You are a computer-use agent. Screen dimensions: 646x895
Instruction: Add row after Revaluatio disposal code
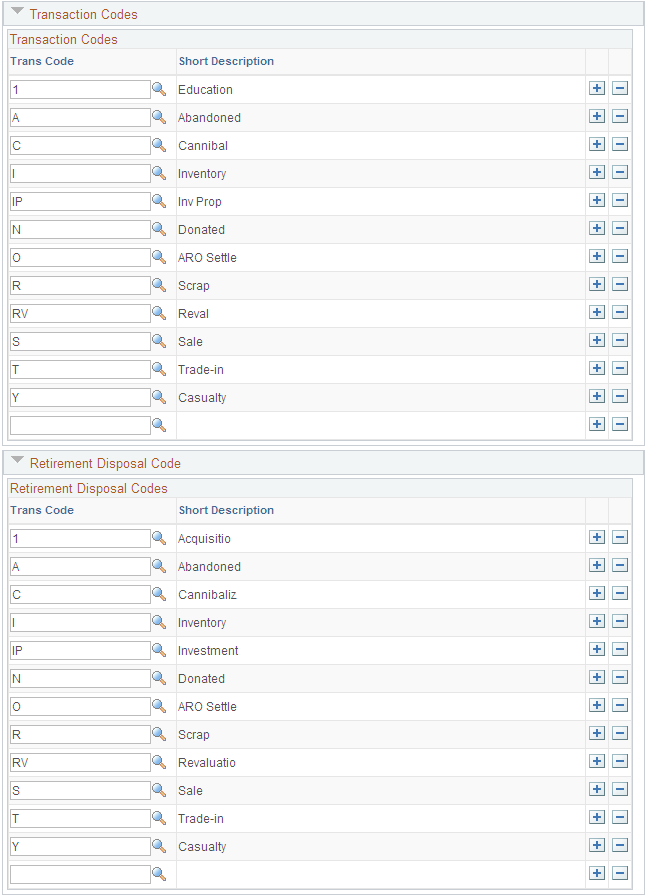(x=597, y=761)
